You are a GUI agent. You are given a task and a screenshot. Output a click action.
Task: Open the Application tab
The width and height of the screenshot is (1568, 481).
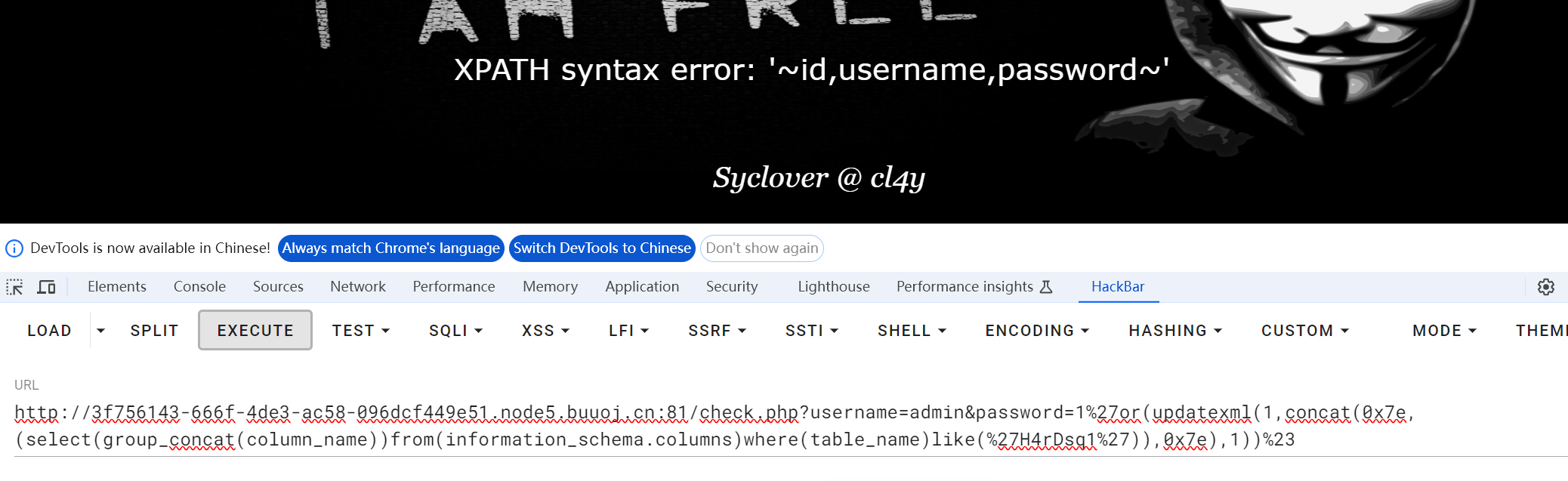(x=642, y=287)
